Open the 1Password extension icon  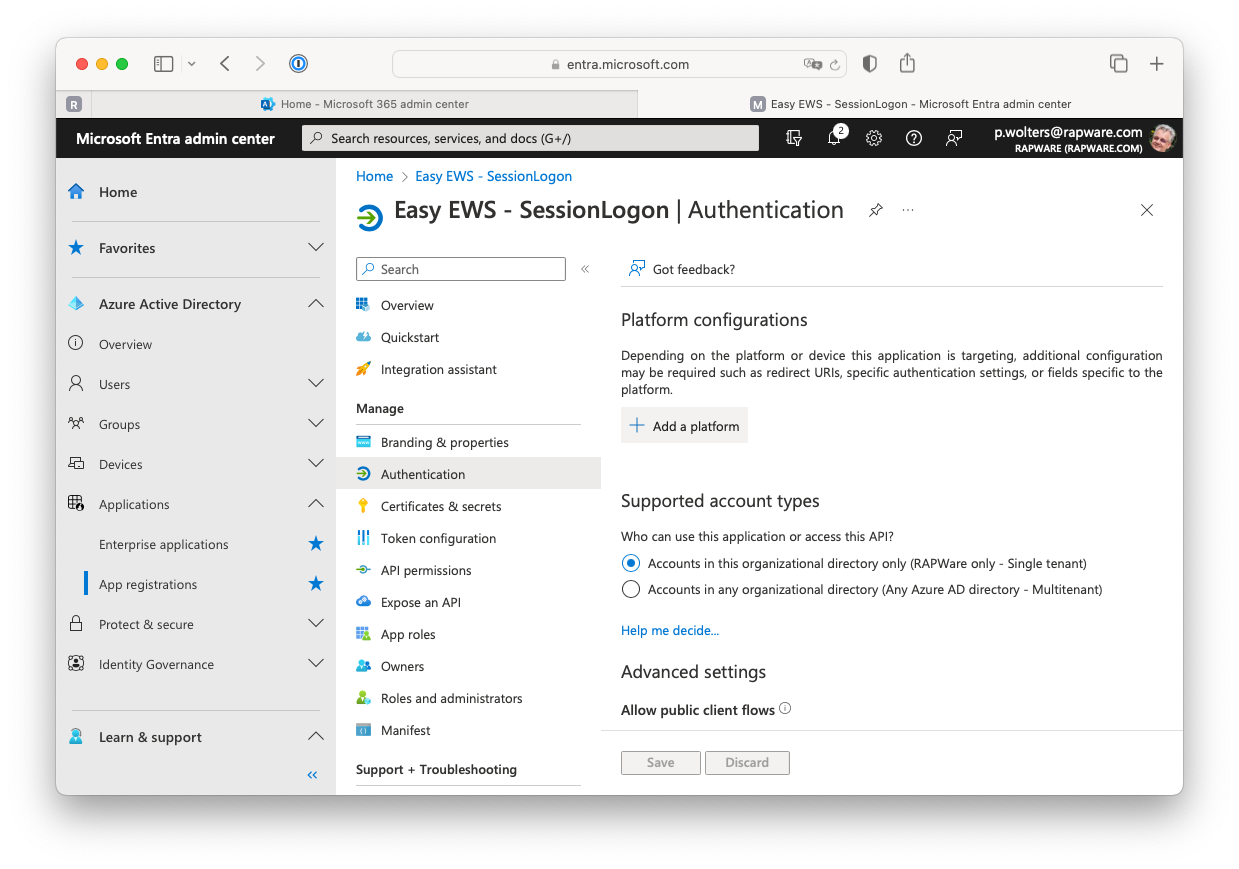(298, 64)
